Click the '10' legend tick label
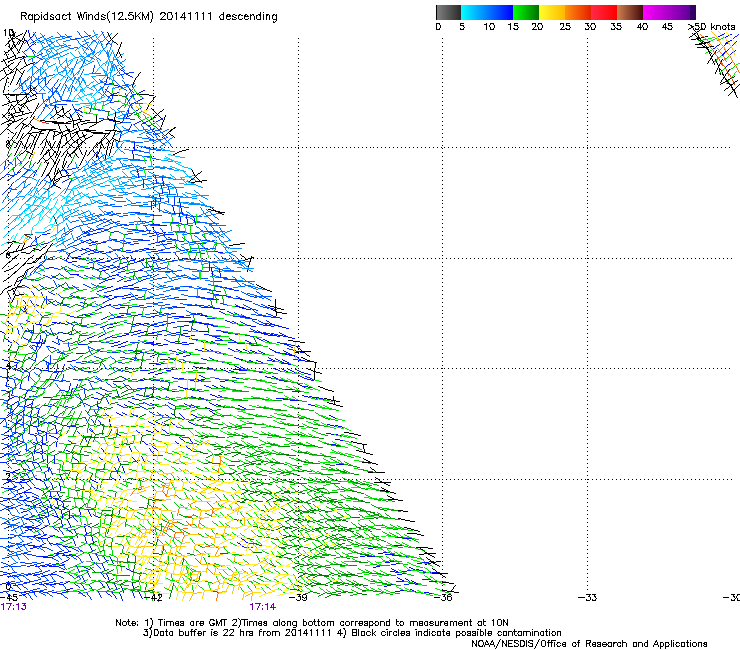Viewport: 740px width, 650px height. click(489, 27)
